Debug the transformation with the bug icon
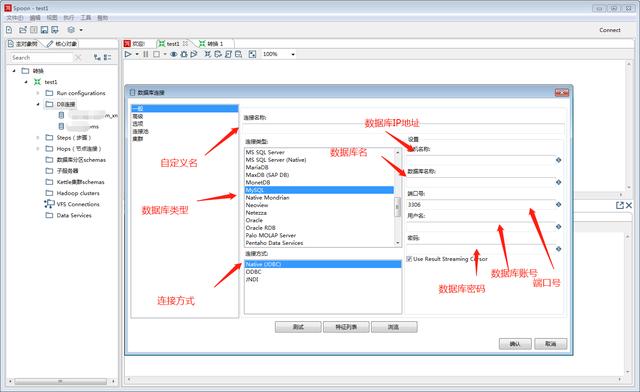Screen dimensions: 640x392 [x=184, y=54]
